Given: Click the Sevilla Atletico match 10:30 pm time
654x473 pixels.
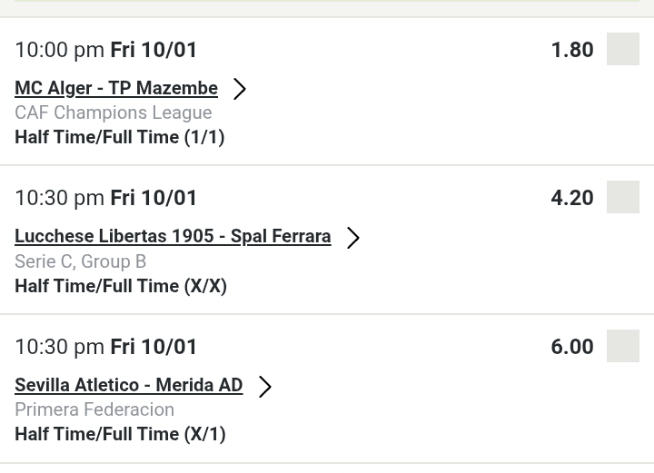Looking at the screenshot, I should tap(106, 347).
